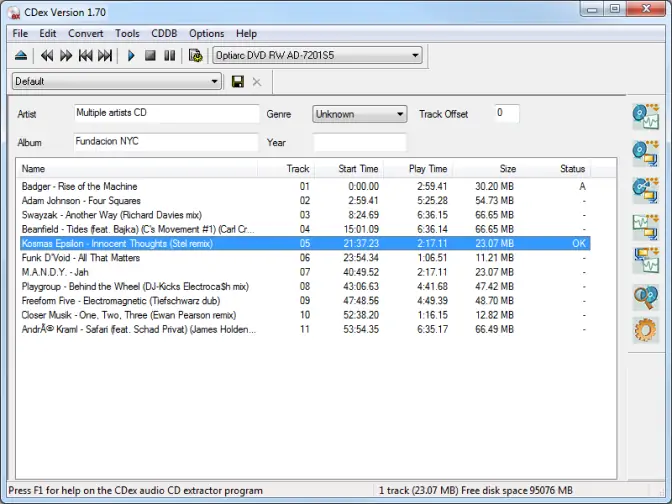Open the Options menu
Viewport: 672px width, 504px height.
tap(207, 33)
